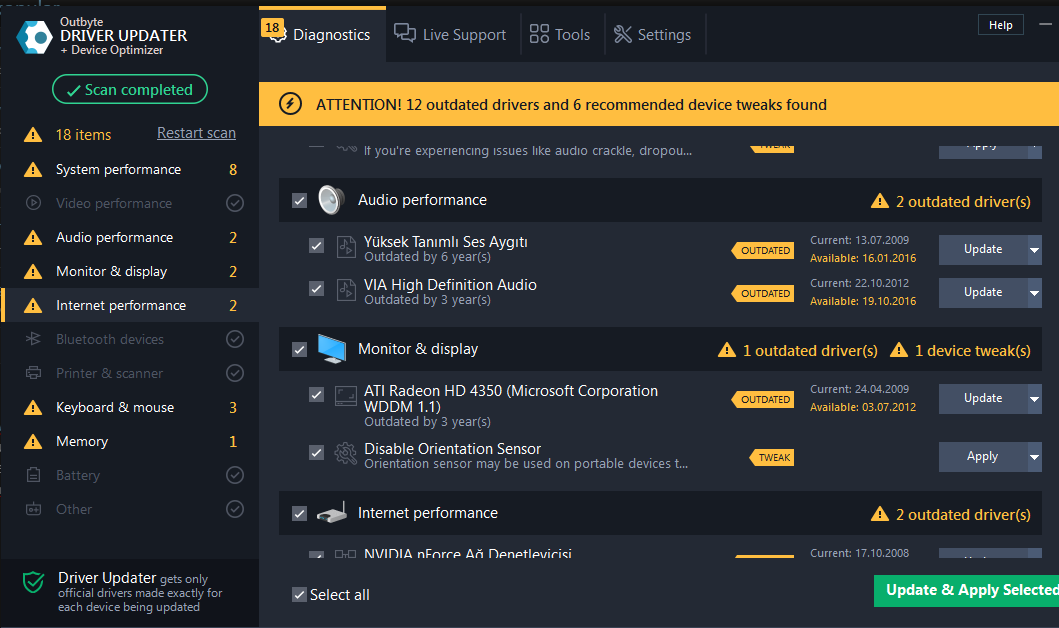Open dropdown arrow next to VIA Audio Update

[x=1034, y=293]
